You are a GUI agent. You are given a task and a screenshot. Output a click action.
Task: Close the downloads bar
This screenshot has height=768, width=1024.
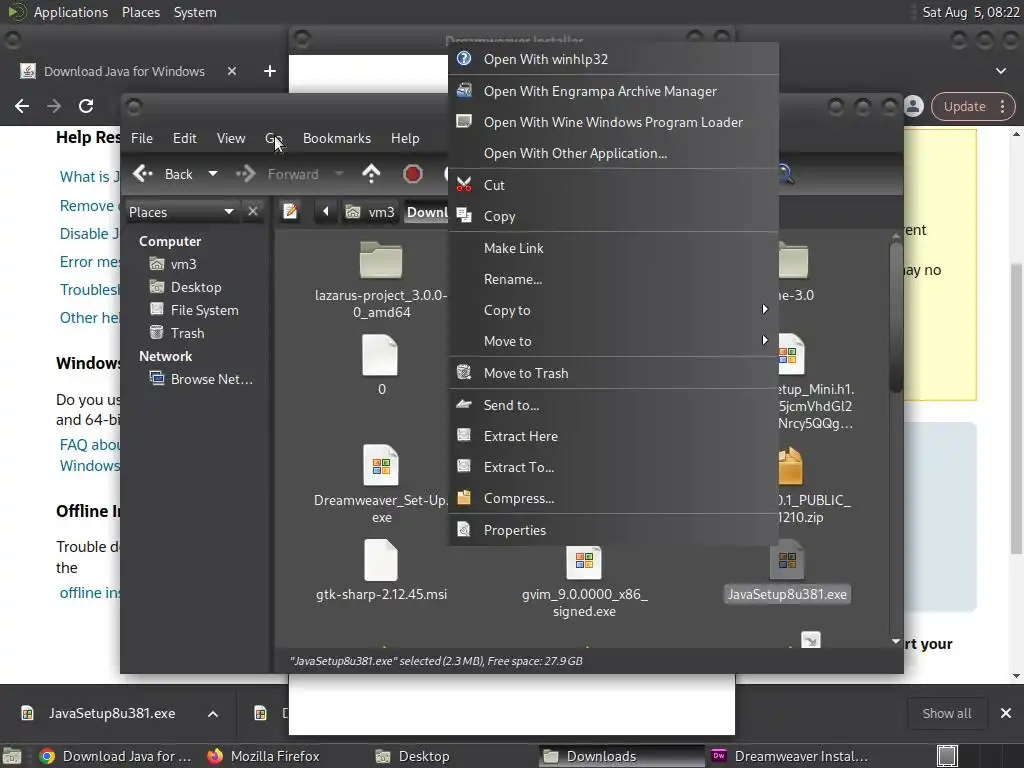coord(1006,714)
